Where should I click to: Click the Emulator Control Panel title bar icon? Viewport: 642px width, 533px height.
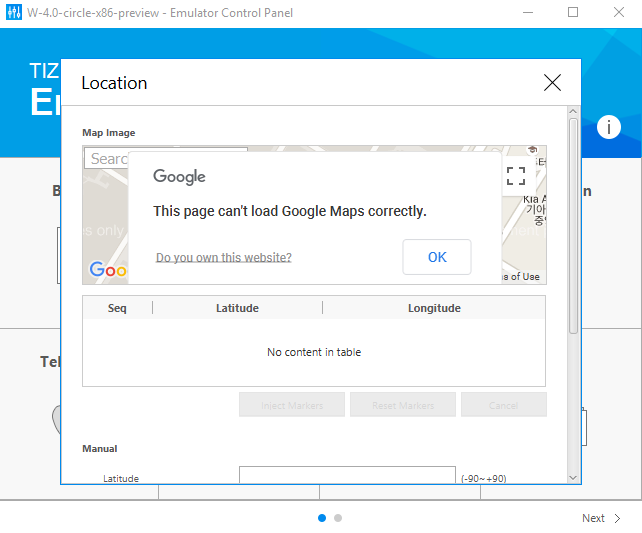15,13
